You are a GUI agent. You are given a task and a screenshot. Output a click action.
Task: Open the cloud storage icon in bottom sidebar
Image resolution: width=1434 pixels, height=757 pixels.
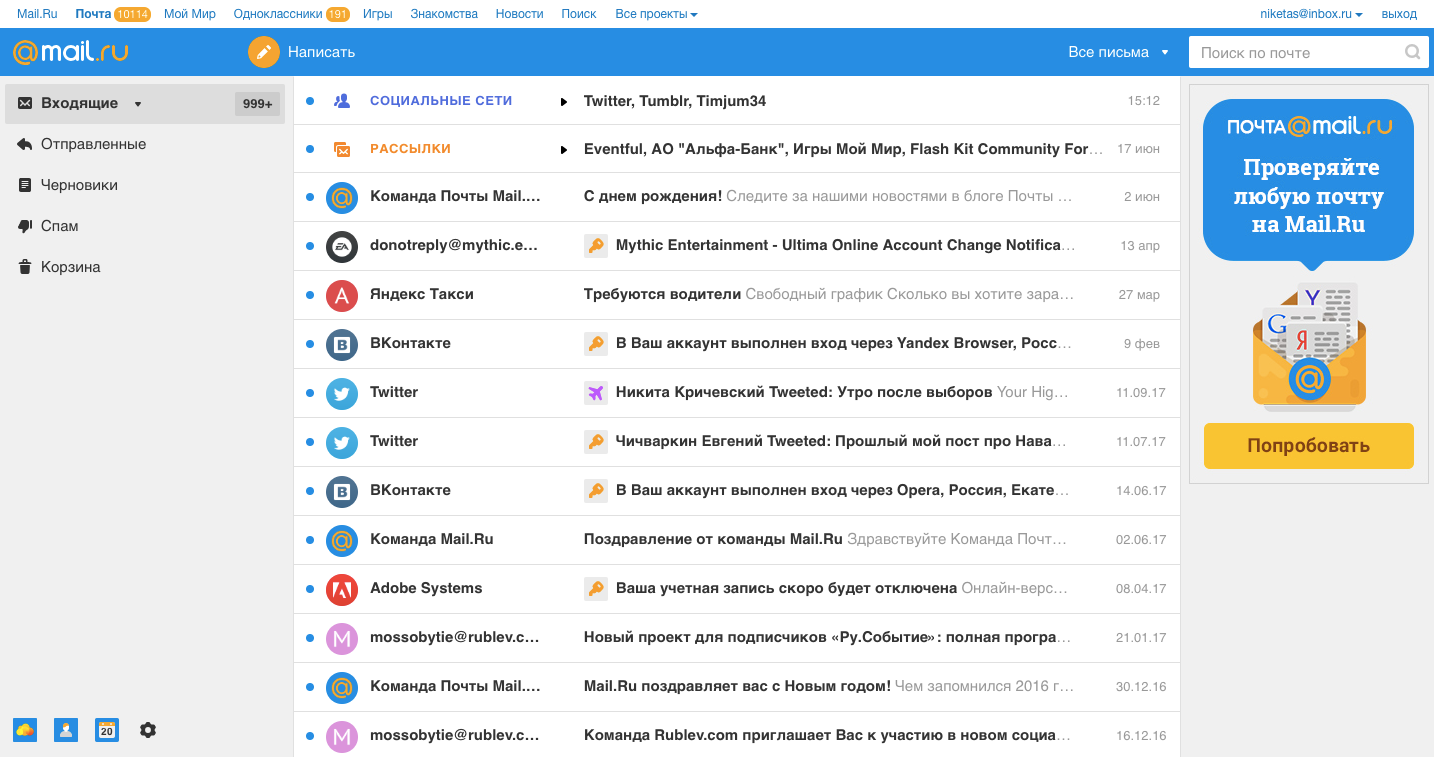tap(25, 730)
